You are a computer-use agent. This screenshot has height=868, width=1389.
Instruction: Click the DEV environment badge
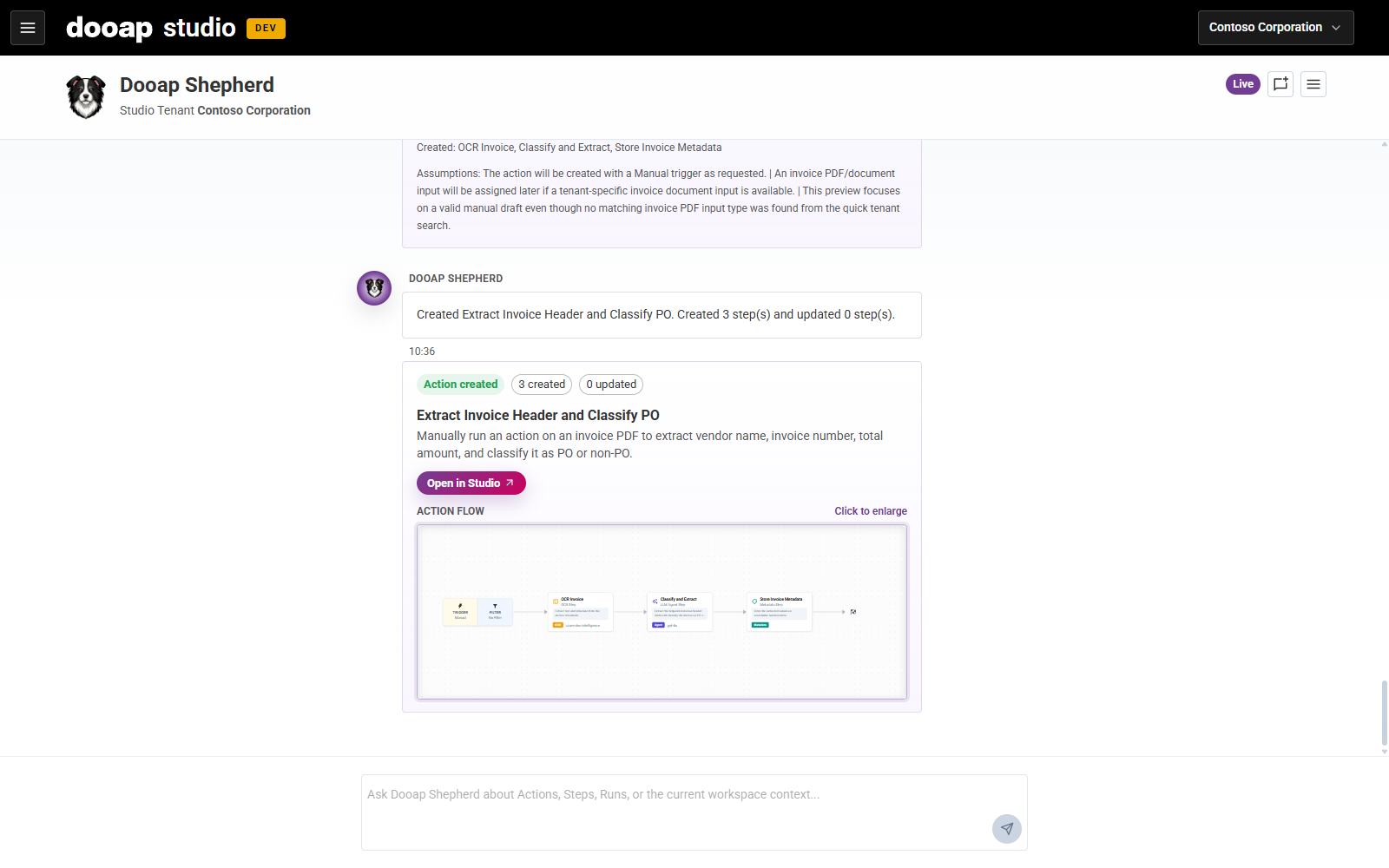tap(266, 29)
